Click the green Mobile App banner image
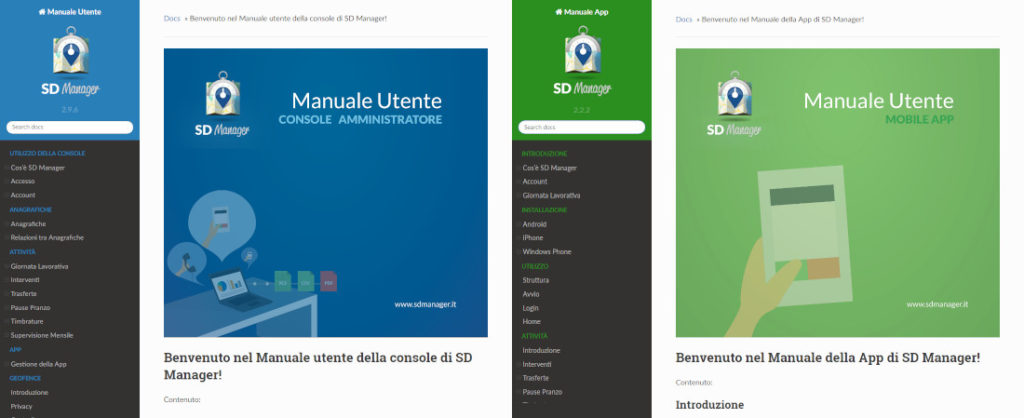 (837, 193)
